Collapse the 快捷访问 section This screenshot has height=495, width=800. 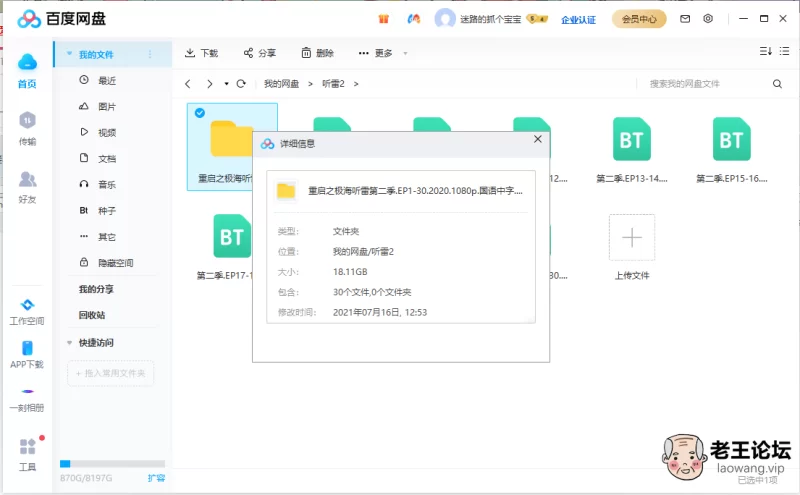[69, 342]
